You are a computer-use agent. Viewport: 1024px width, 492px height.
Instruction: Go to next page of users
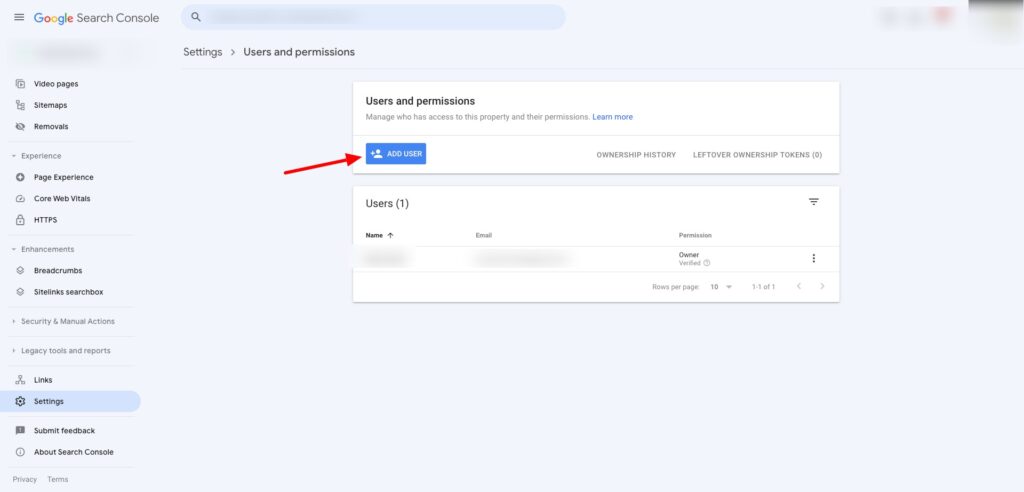click(x=822, y=286)
